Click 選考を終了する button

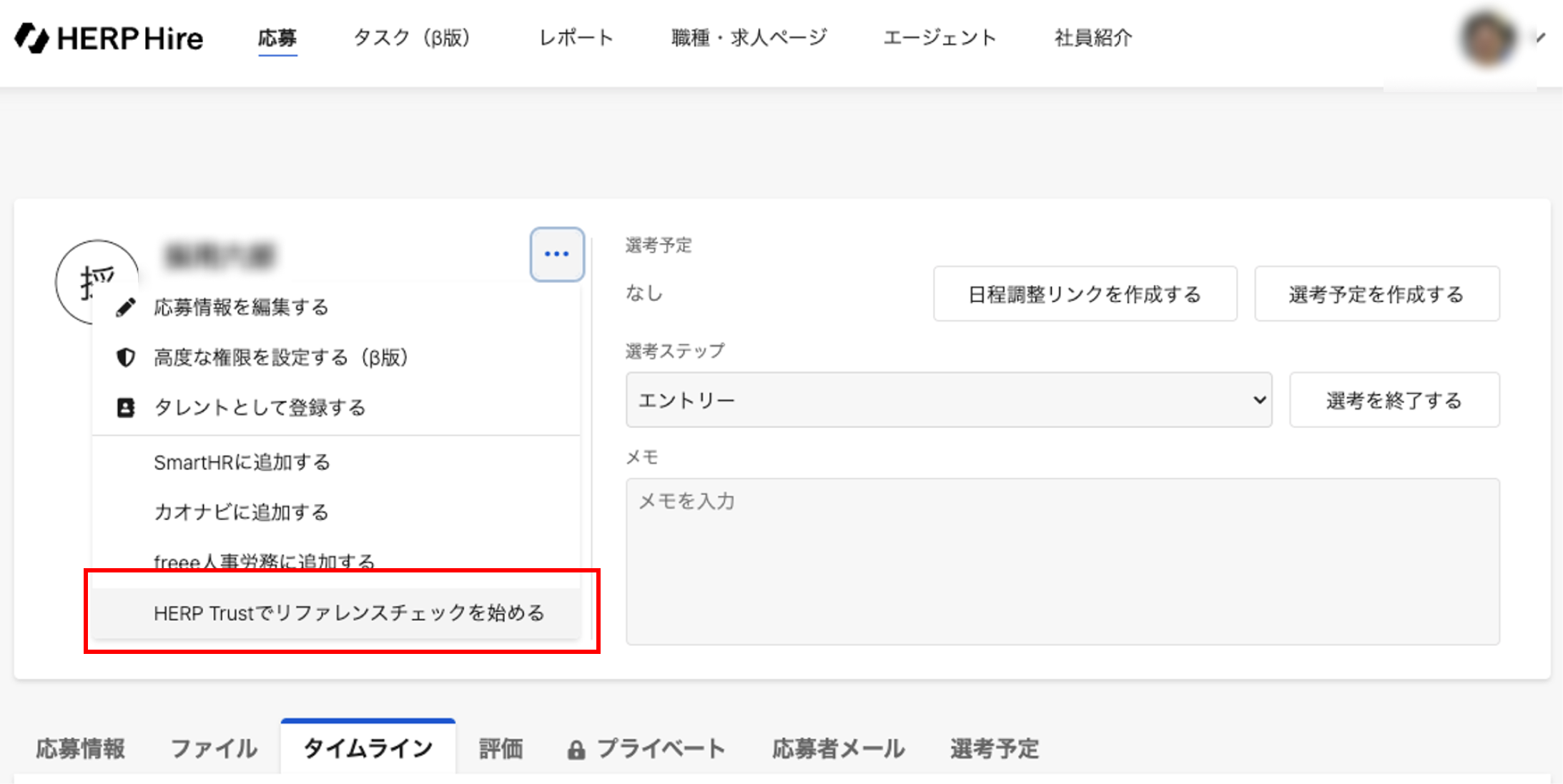pyautogui.click(x=1394, y=400)
